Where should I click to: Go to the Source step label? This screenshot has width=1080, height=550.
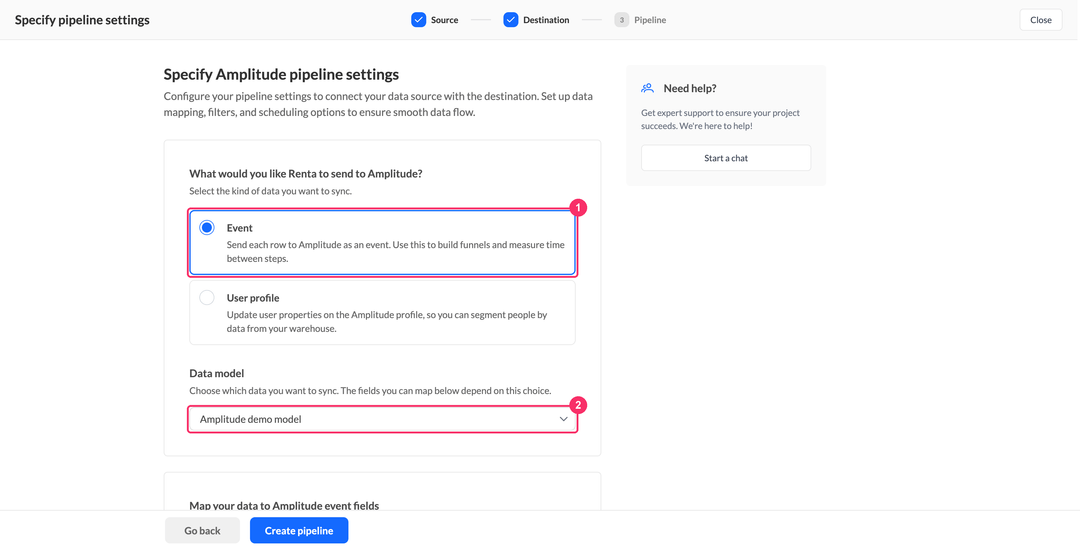(x=444, y=20)
